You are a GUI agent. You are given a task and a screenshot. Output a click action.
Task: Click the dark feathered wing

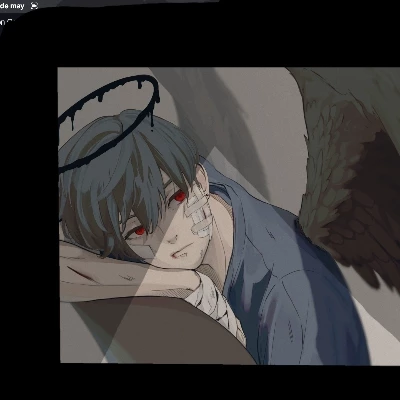(350, 173)
